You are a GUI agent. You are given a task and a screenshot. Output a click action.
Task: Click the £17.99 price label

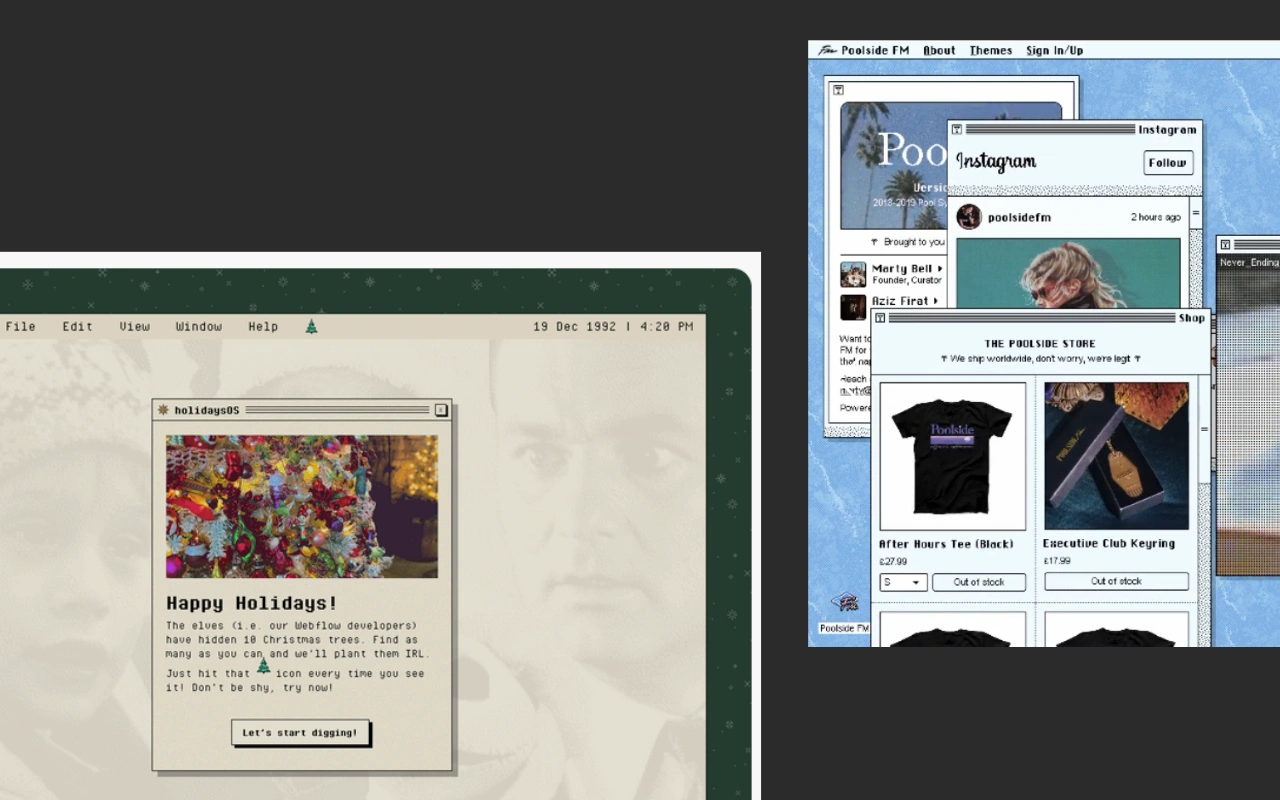(x=1057, y=561)
